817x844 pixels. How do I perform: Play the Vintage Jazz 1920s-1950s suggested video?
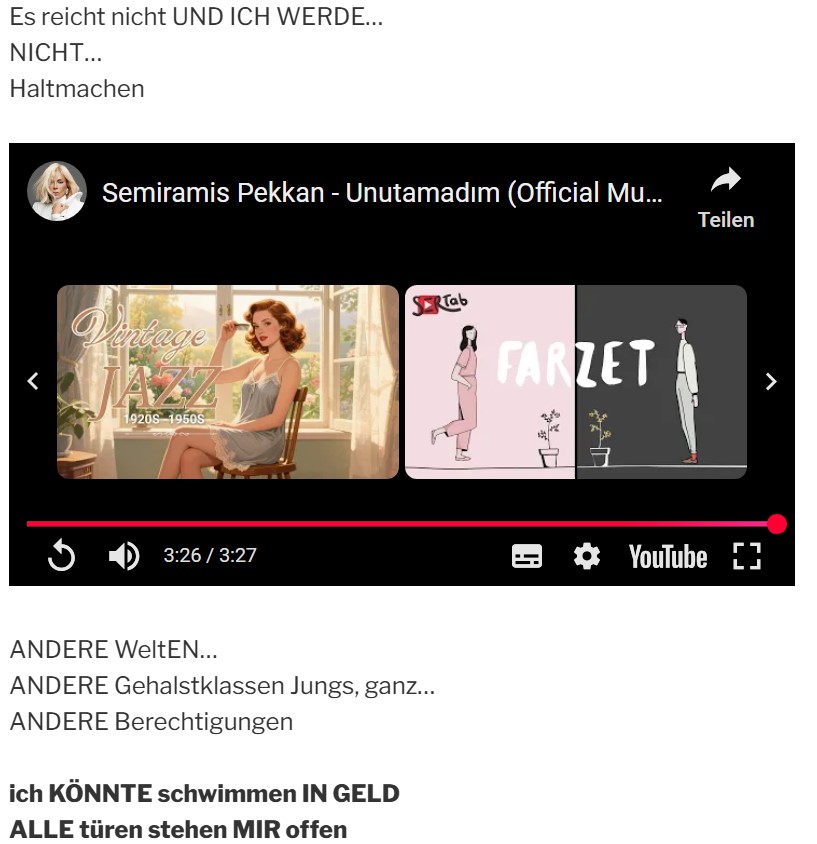228,382
